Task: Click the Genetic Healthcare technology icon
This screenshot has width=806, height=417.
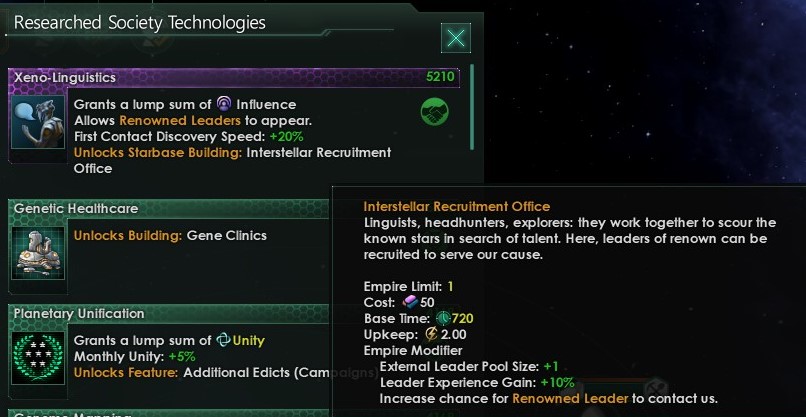Action: [39, 251]
